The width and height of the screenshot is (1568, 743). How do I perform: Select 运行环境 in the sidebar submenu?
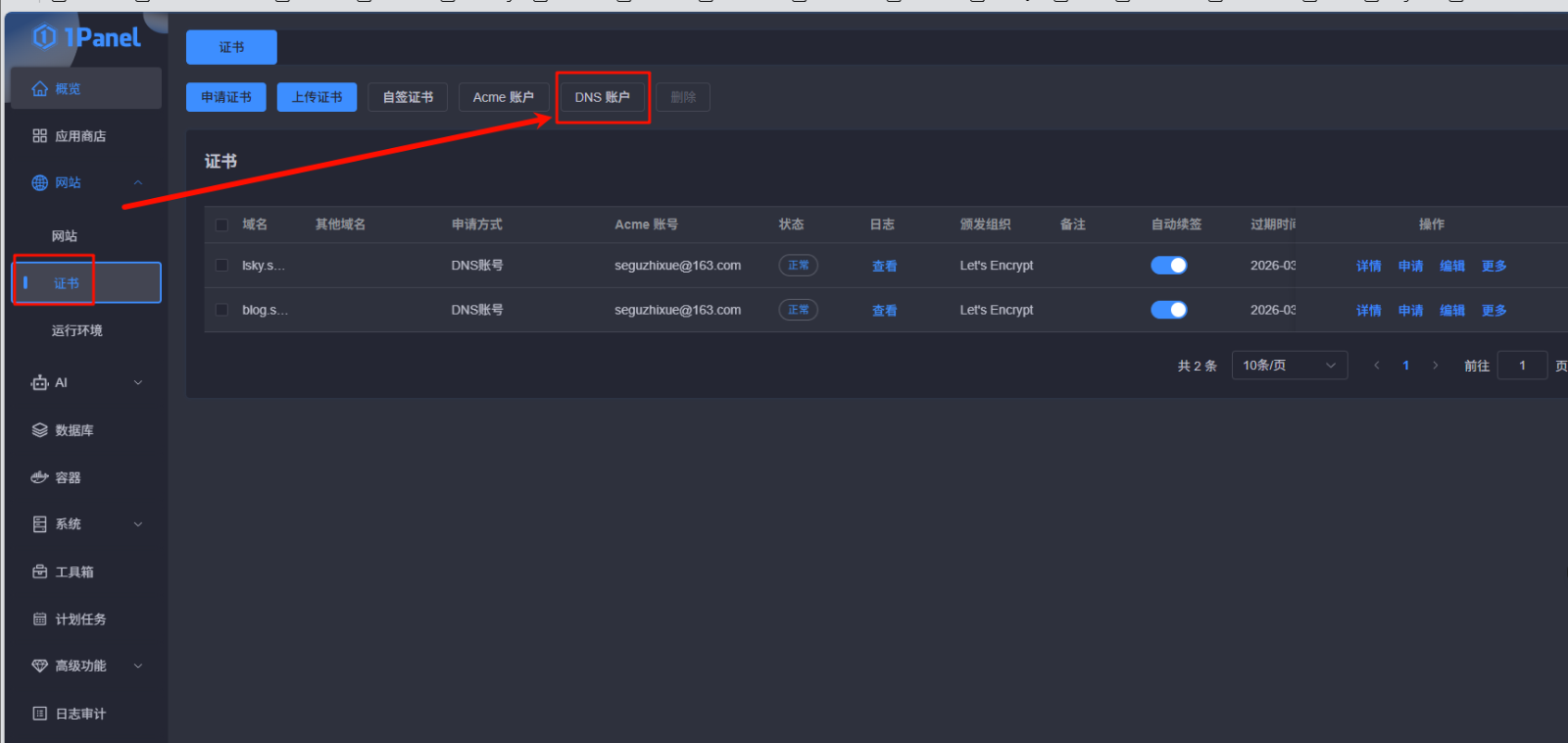(x=77, y=330)
